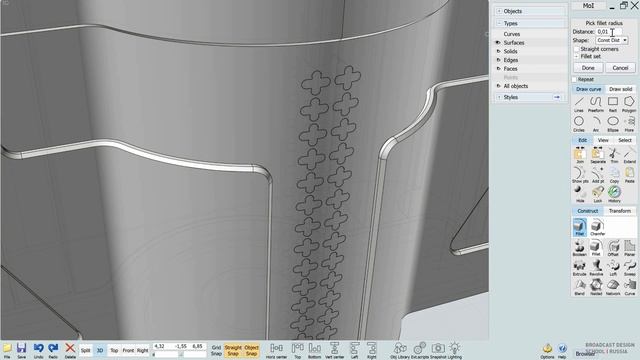Toggle visibility of Faces type
Image resolution: width=640 pixels, height=360 pixels.
[x=498, y=69]
